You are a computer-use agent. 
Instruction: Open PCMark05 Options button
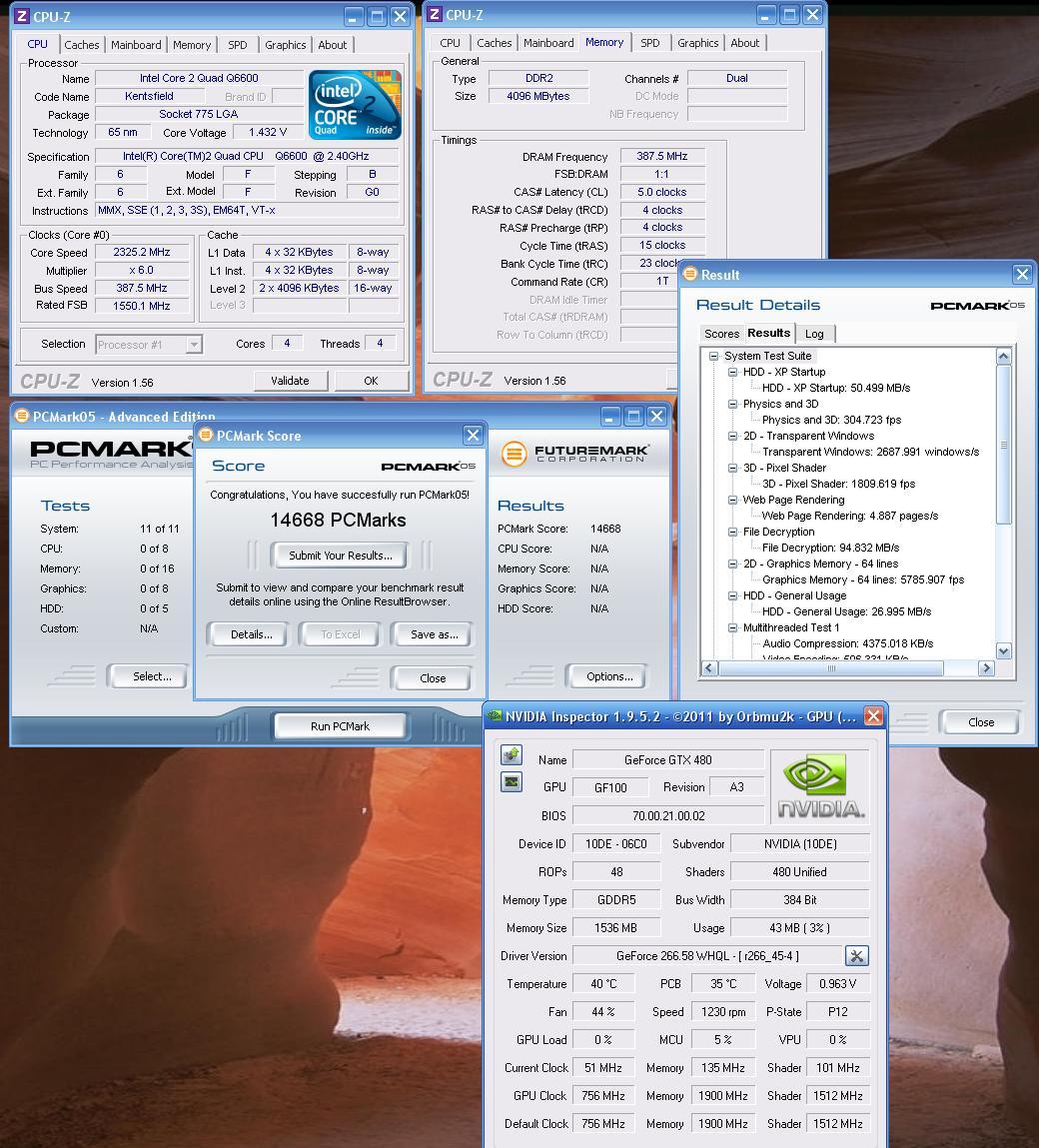[609, 676]
